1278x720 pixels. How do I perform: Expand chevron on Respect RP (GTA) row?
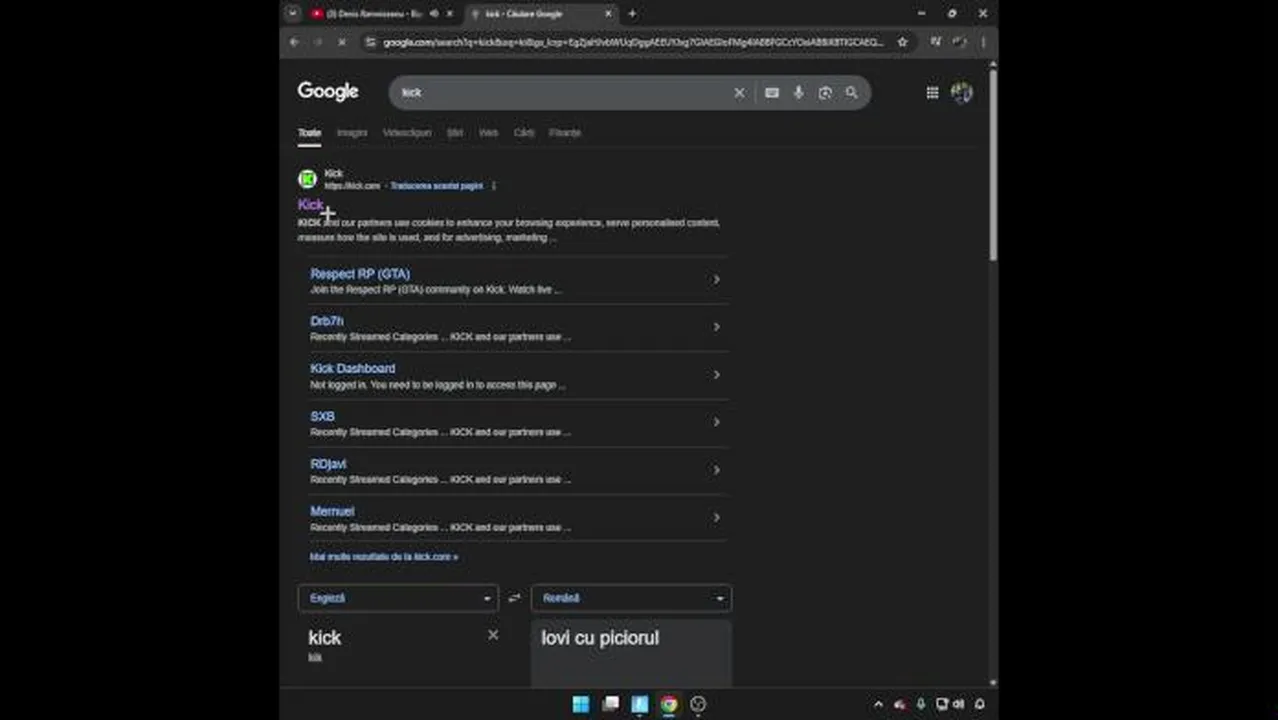click(716, 280)
